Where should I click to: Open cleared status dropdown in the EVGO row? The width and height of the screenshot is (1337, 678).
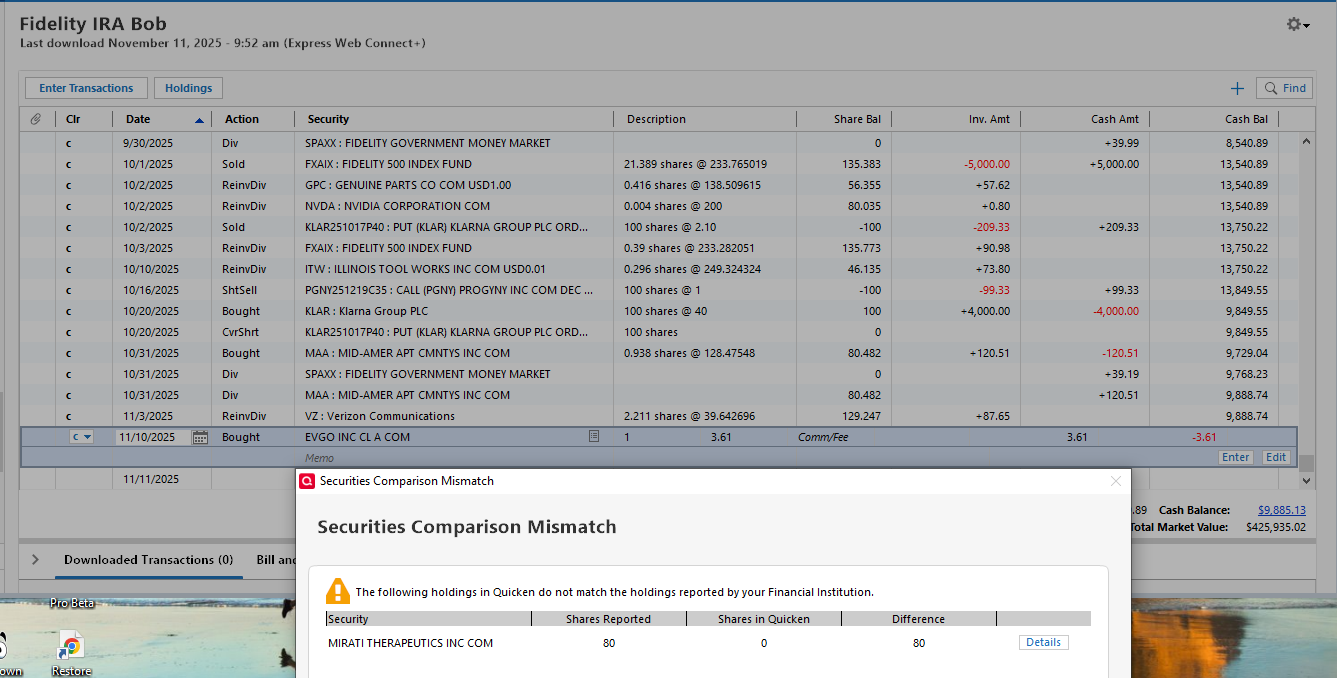pyautogui.click(x=82, y=437)
